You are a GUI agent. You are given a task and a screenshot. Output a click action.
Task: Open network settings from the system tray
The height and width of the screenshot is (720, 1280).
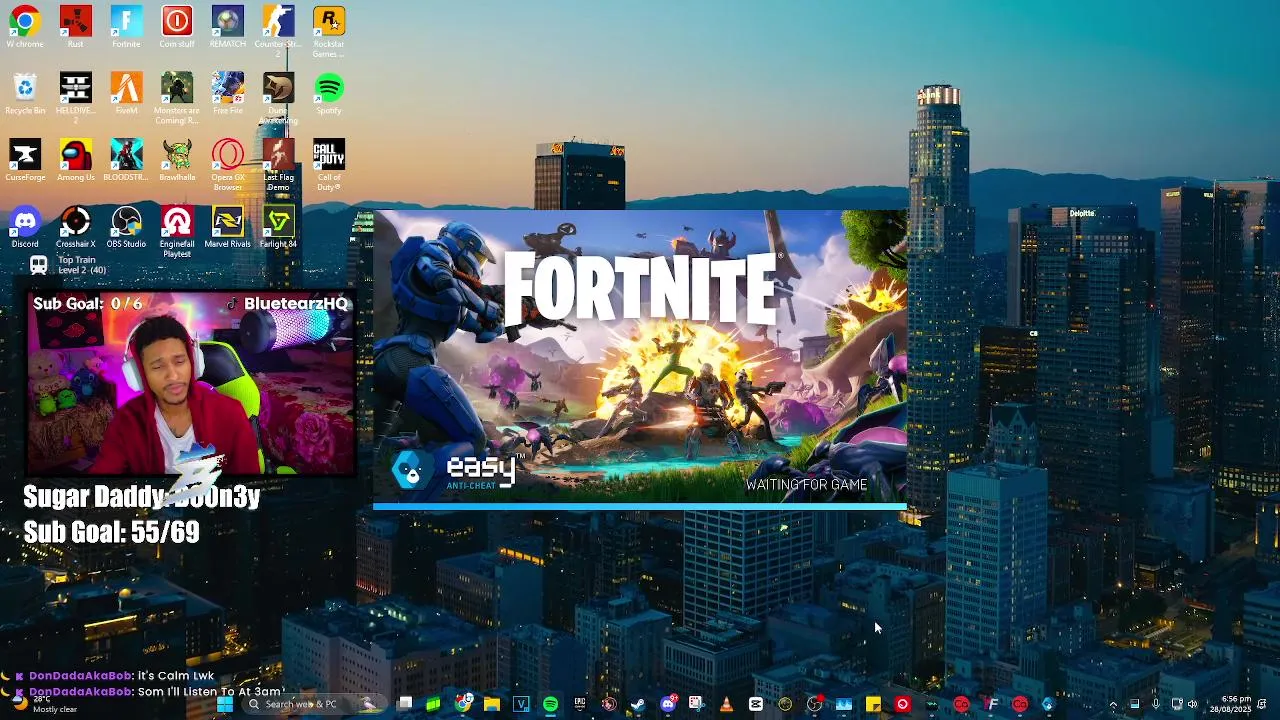(1177, 704)
